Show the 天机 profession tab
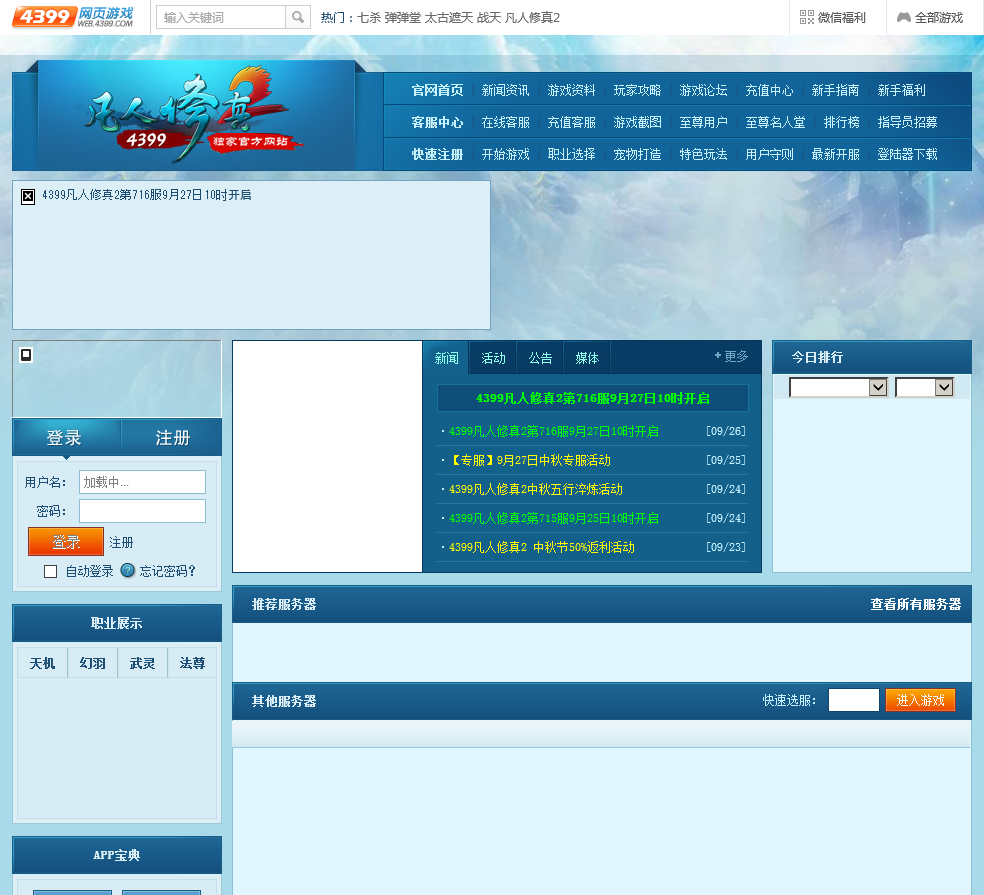Screen dimensions: 984x895 tap(42, 663)
